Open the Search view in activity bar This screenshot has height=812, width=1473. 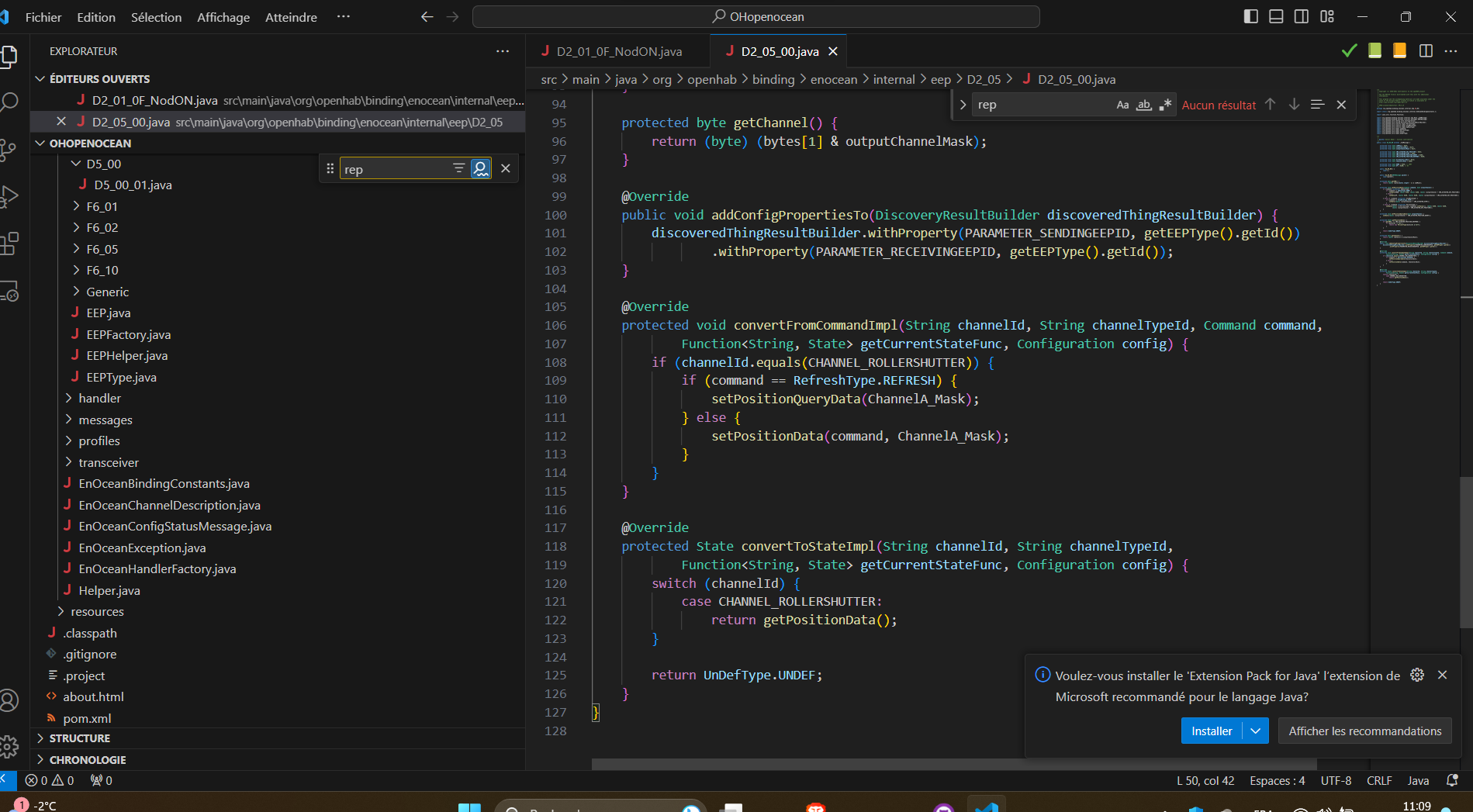click(9, 102)
